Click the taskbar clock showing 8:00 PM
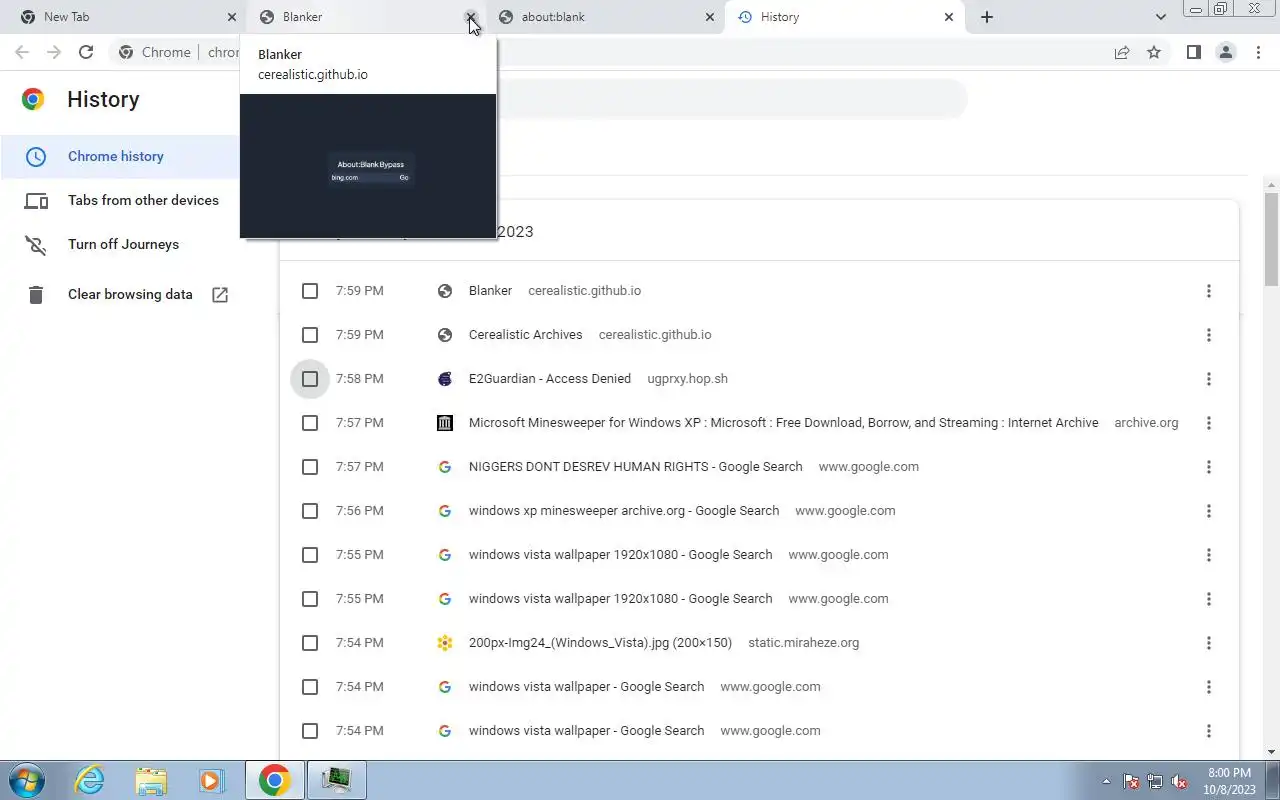This screenshot has width=1280, height=800. pyautogui.click(x=1229, y=781)
